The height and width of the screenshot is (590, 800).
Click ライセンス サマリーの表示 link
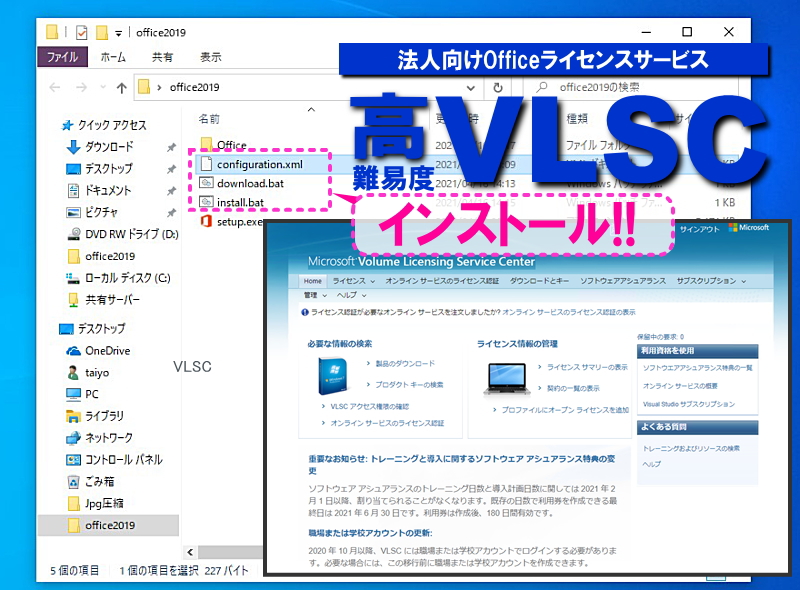(x=587, y=367)
